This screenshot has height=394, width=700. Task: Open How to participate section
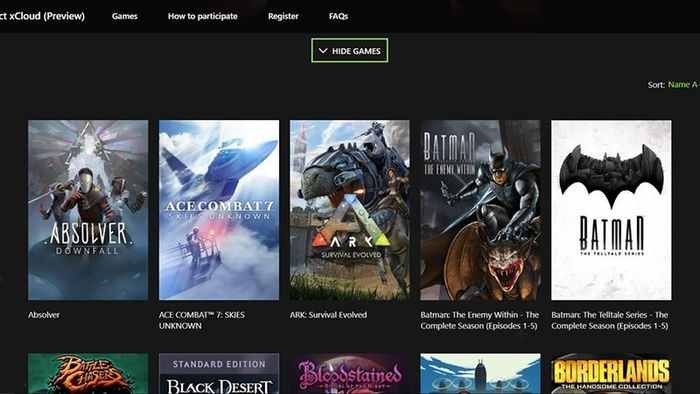[x=203, y=16]
